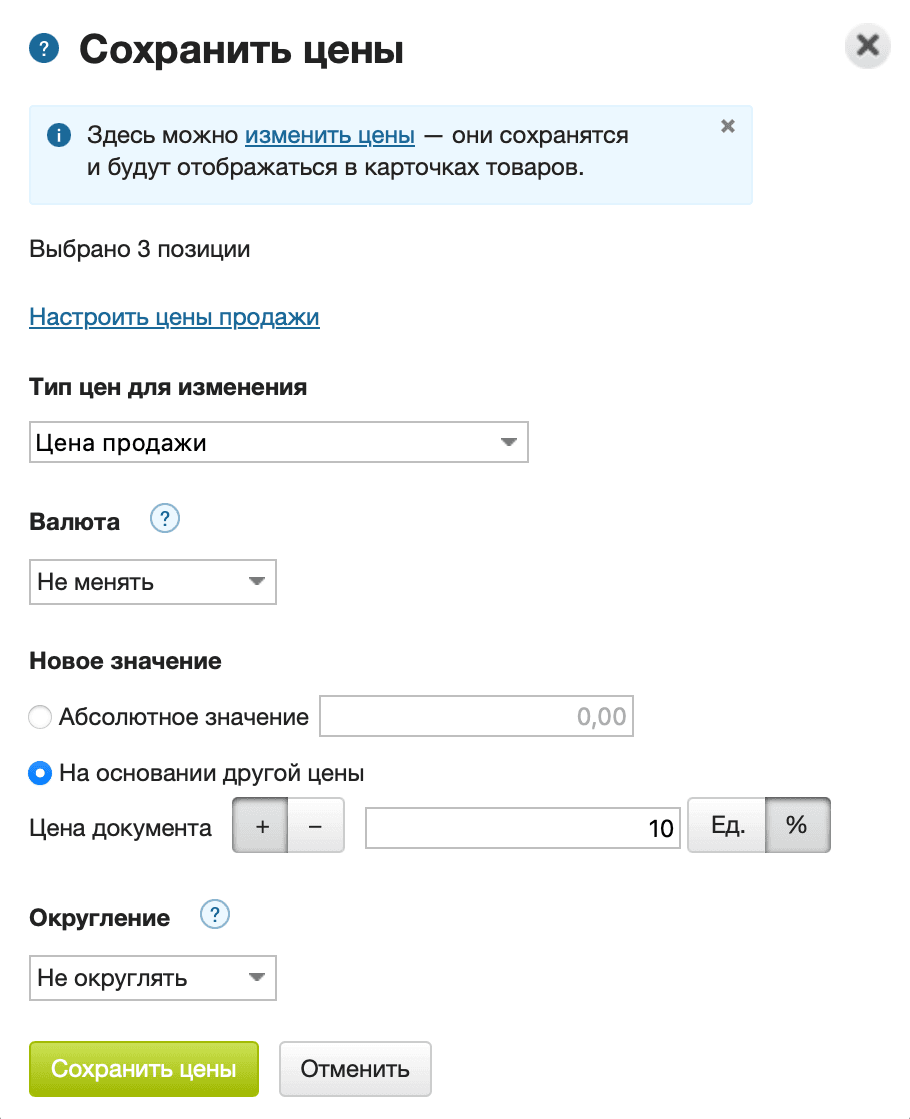Open the Не округлять dropdown
Image resolution: width=910 pixels, height=1119 pixels.
[152, 977]
